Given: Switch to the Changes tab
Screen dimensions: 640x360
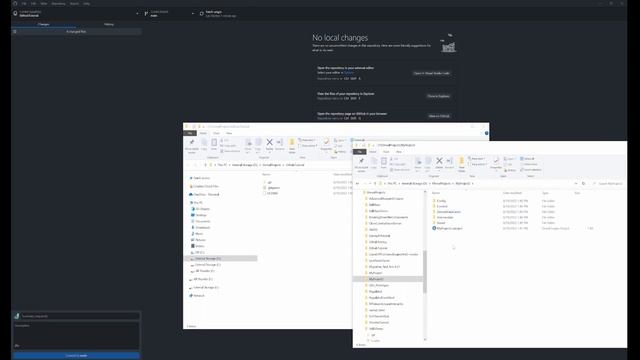Looking at the screenshot, I should point(44,24).
